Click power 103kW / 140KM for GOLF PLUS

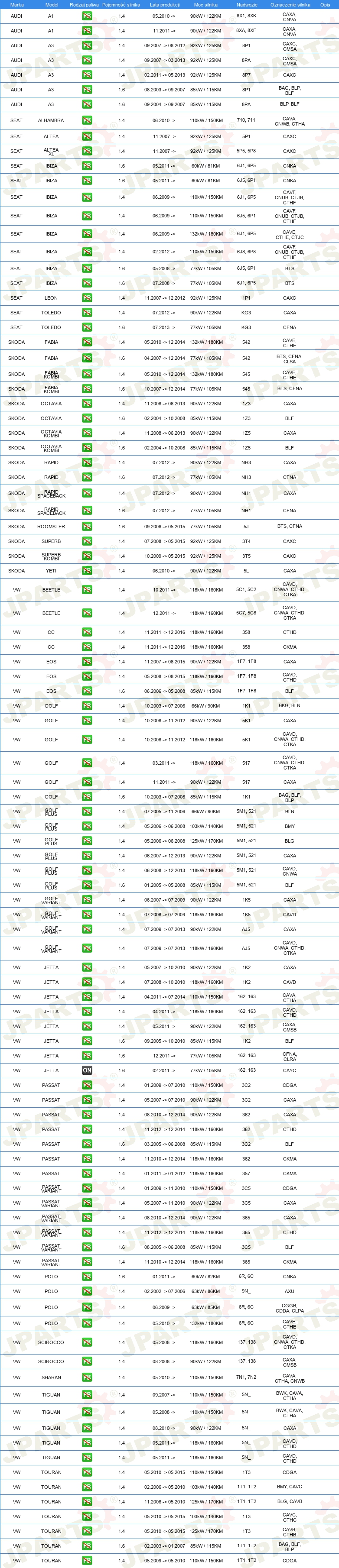point(205,827)
